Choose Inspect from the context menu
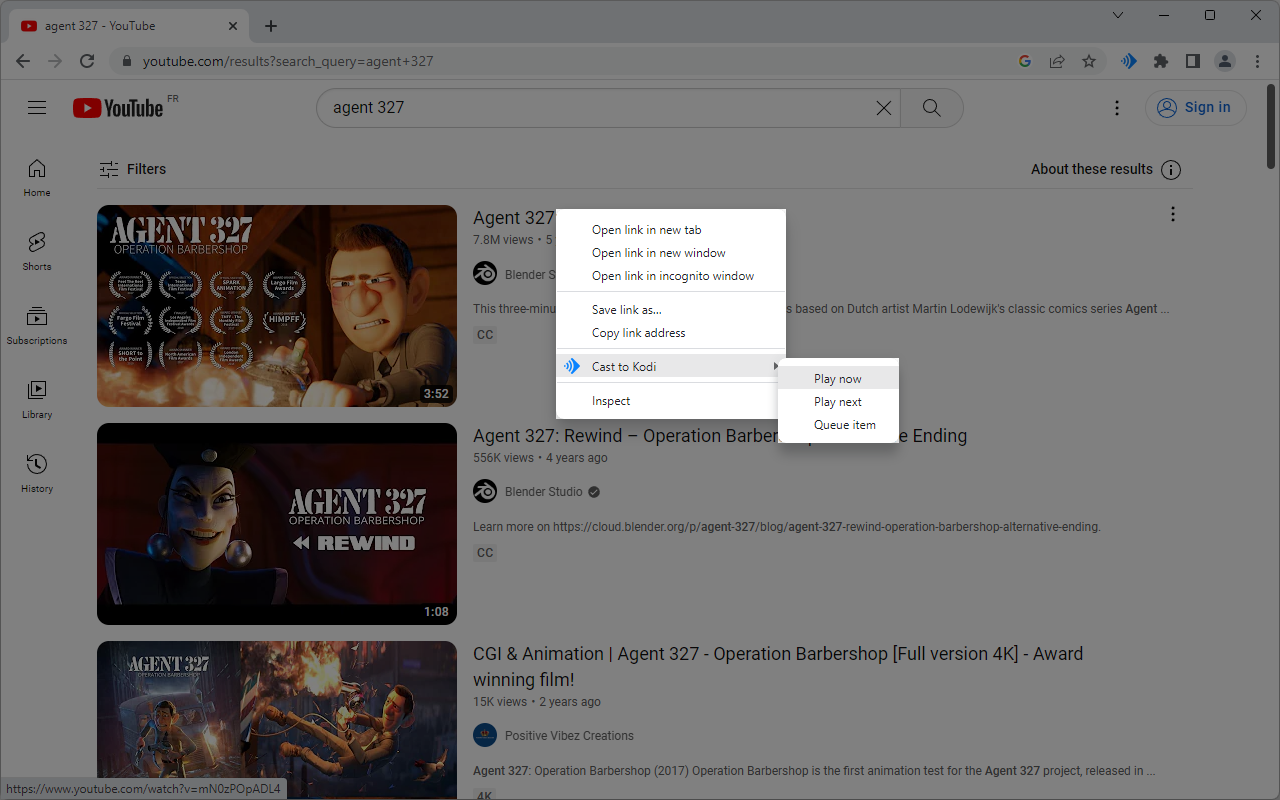Viewport: 1280px width, 800px height. coord(671,401)
